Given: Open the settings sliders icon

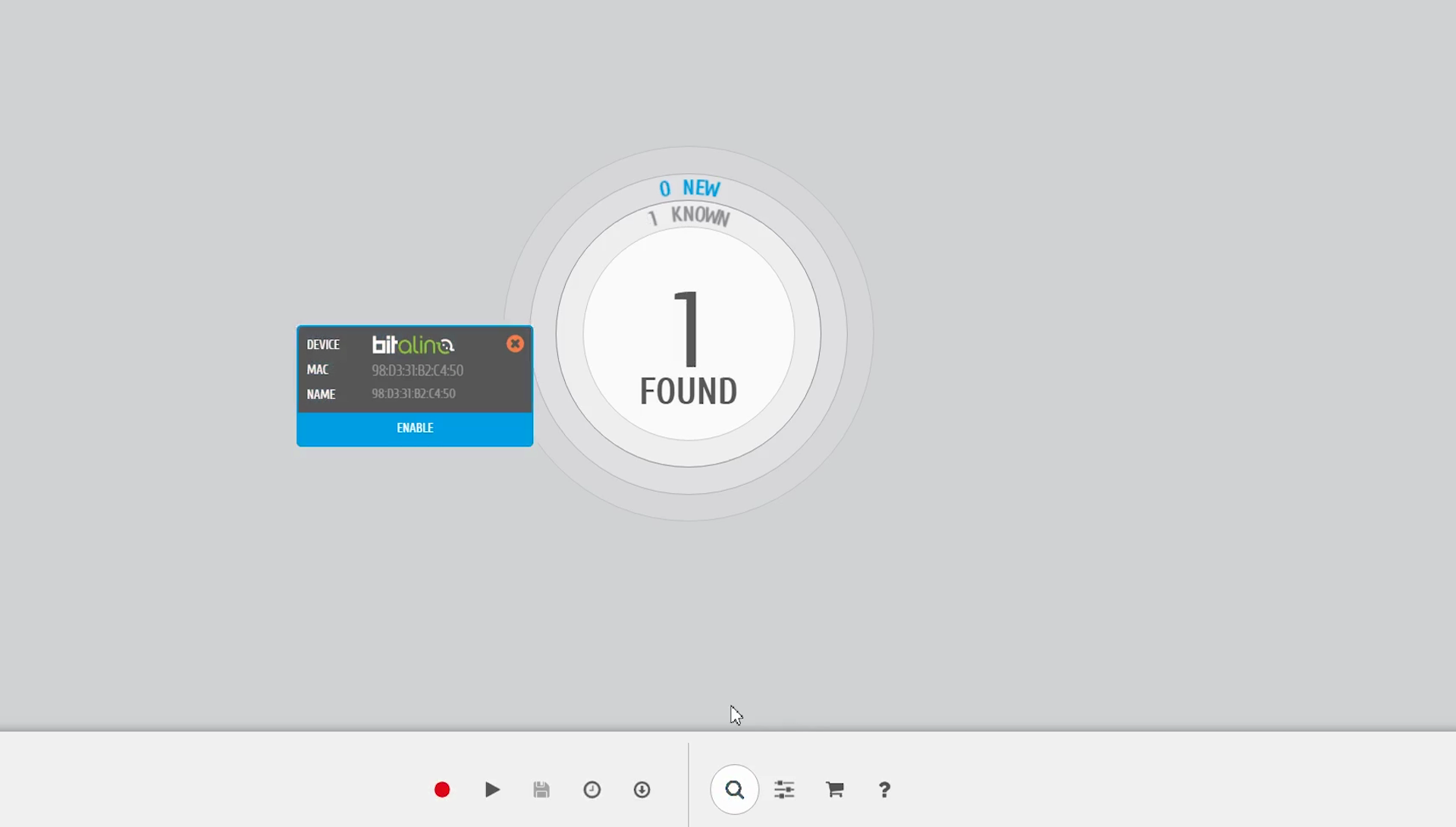Looking at the screenshot, I should [784, 790].
